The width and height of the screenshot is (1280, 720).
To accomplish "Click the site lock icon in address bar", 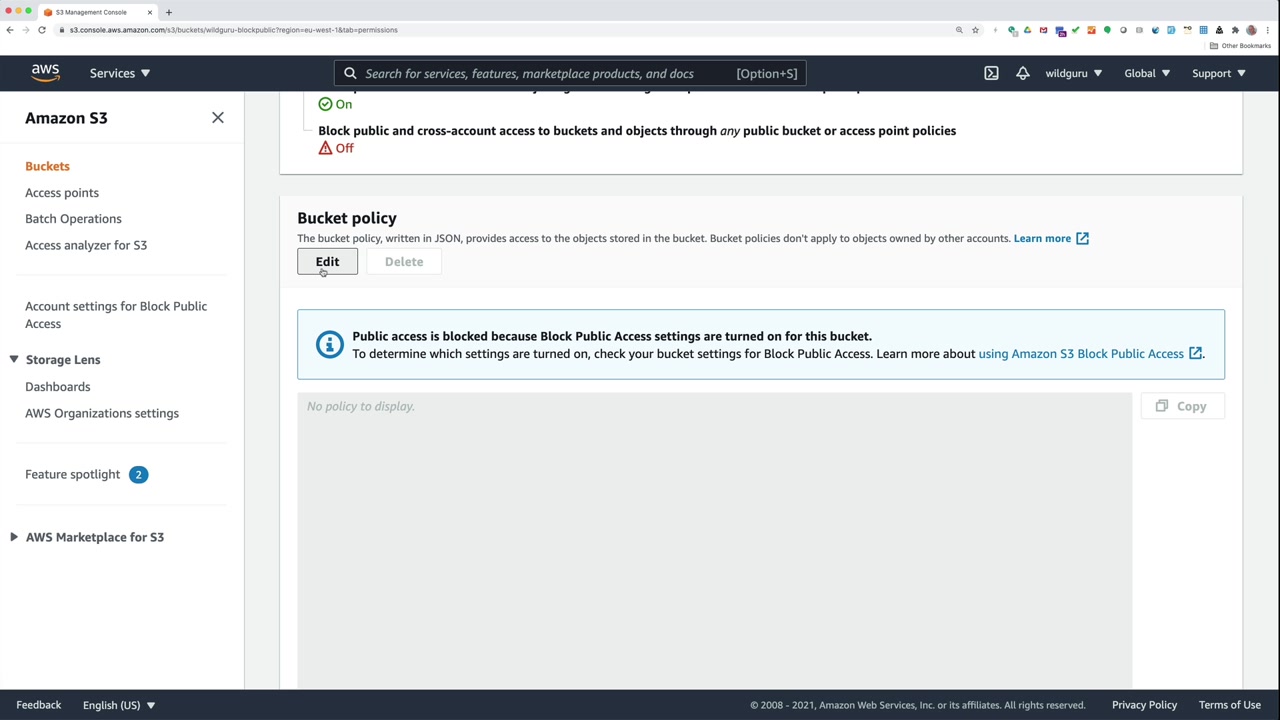I will point(62,30).
